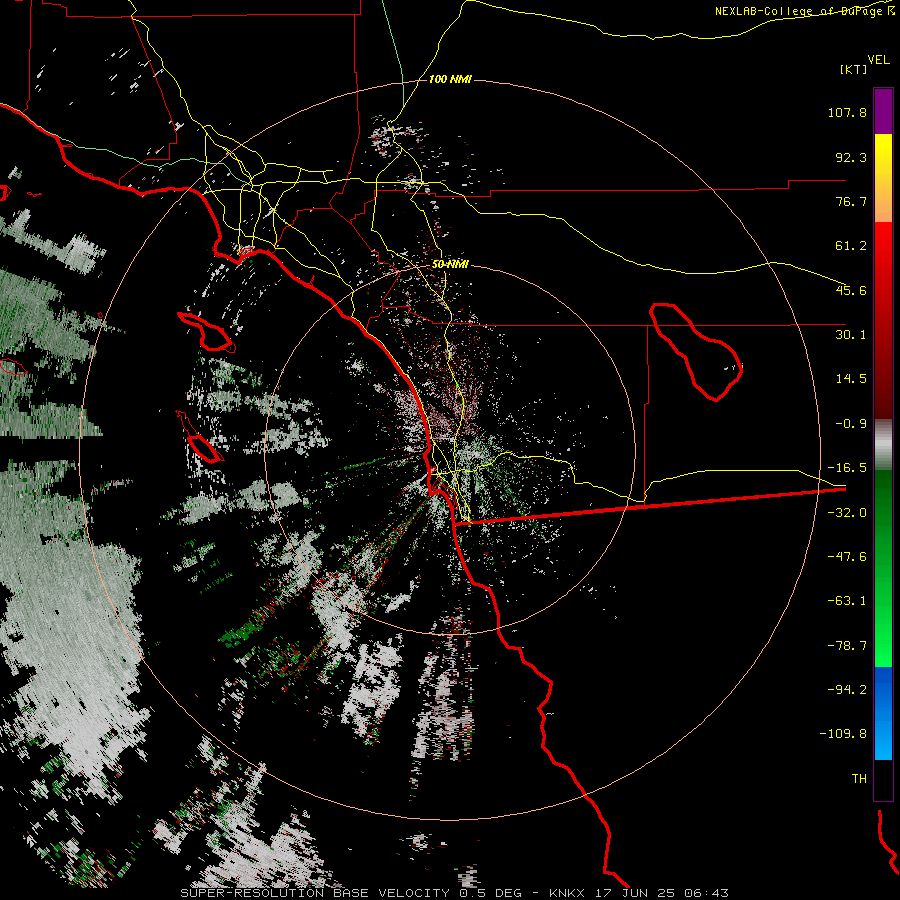Click the 100 NMI range ring label
The width and height of the screenshot is (900, 900).
pos(450,79)
